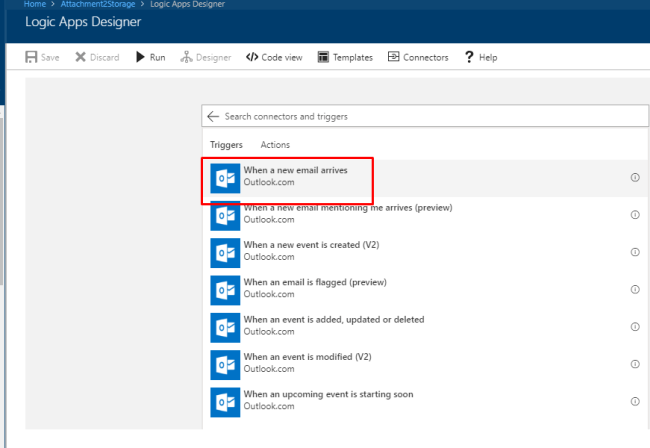Select 'When an upcoming event is starting soon'
Image resolution: width=650 pixels, height=448 pixels.
point(328,394)
